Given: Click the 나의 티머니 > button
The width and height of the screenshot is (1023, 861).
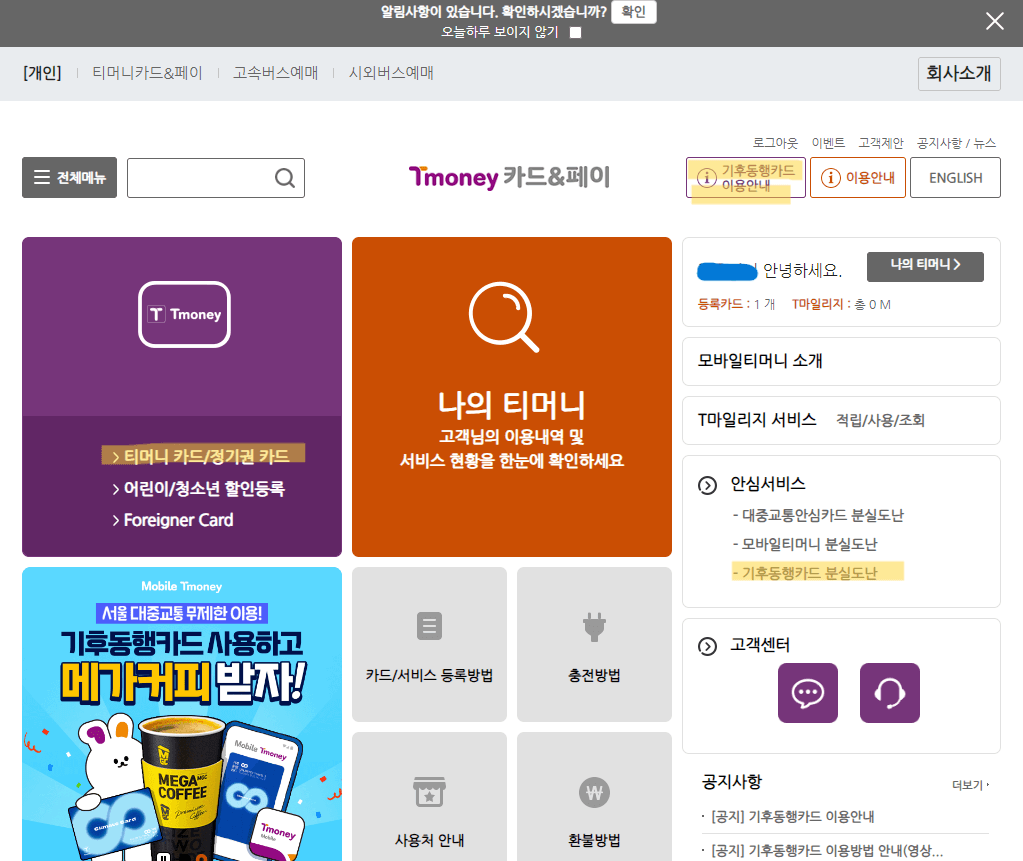Looking at the screenshot, I should [925, 266].
